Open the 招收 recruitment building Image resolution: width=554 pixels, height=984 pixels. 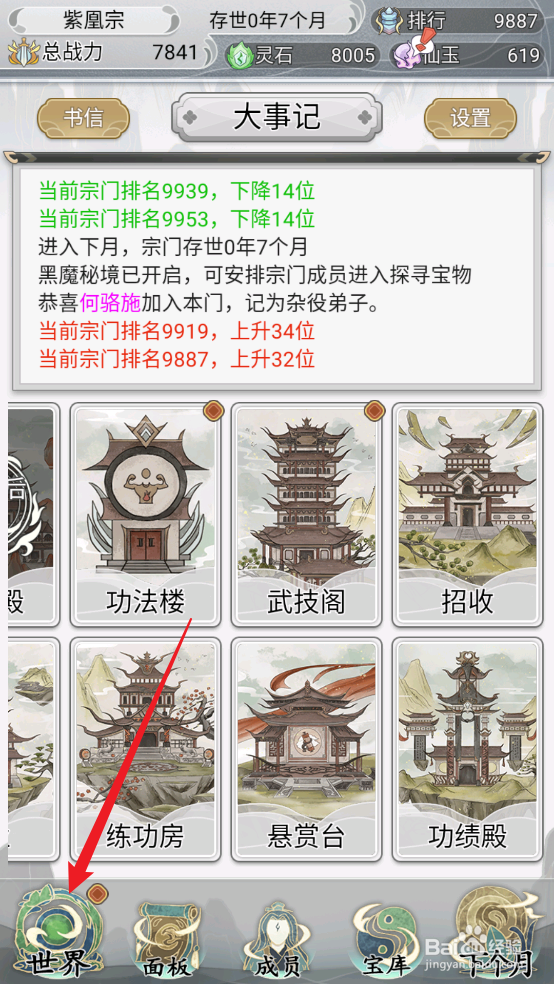point(467,515)
